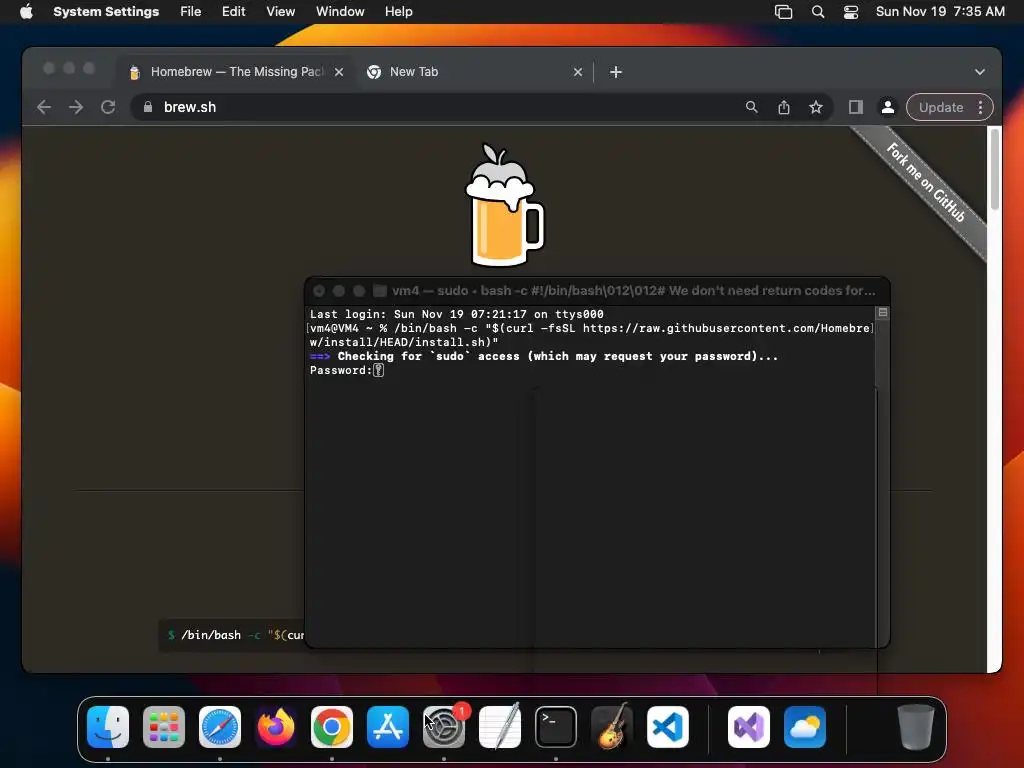Click the /bin/bash install command snippet

(232, 635)
